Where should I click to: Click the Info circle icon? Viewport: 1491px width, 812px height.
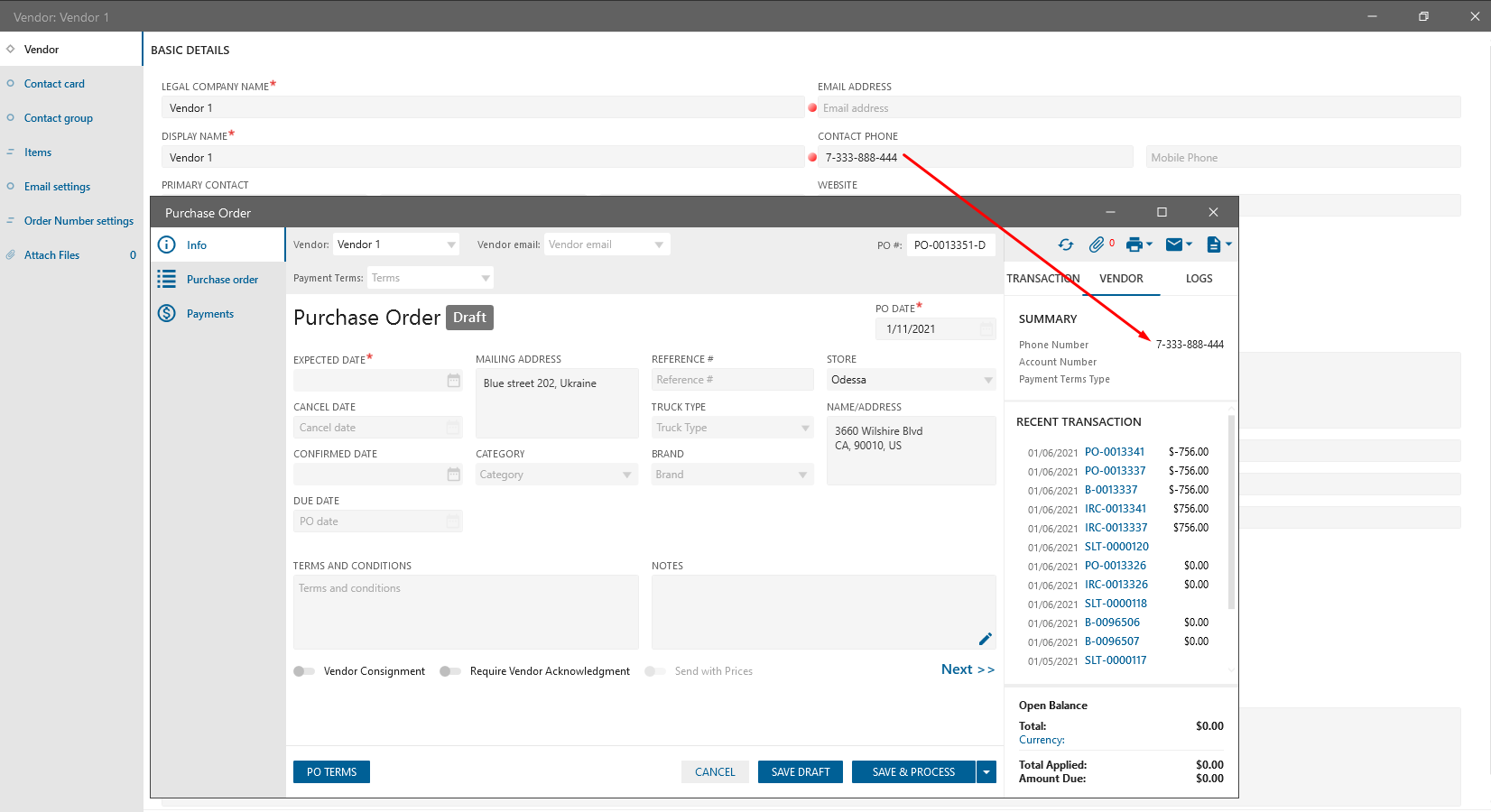(167, 245)
